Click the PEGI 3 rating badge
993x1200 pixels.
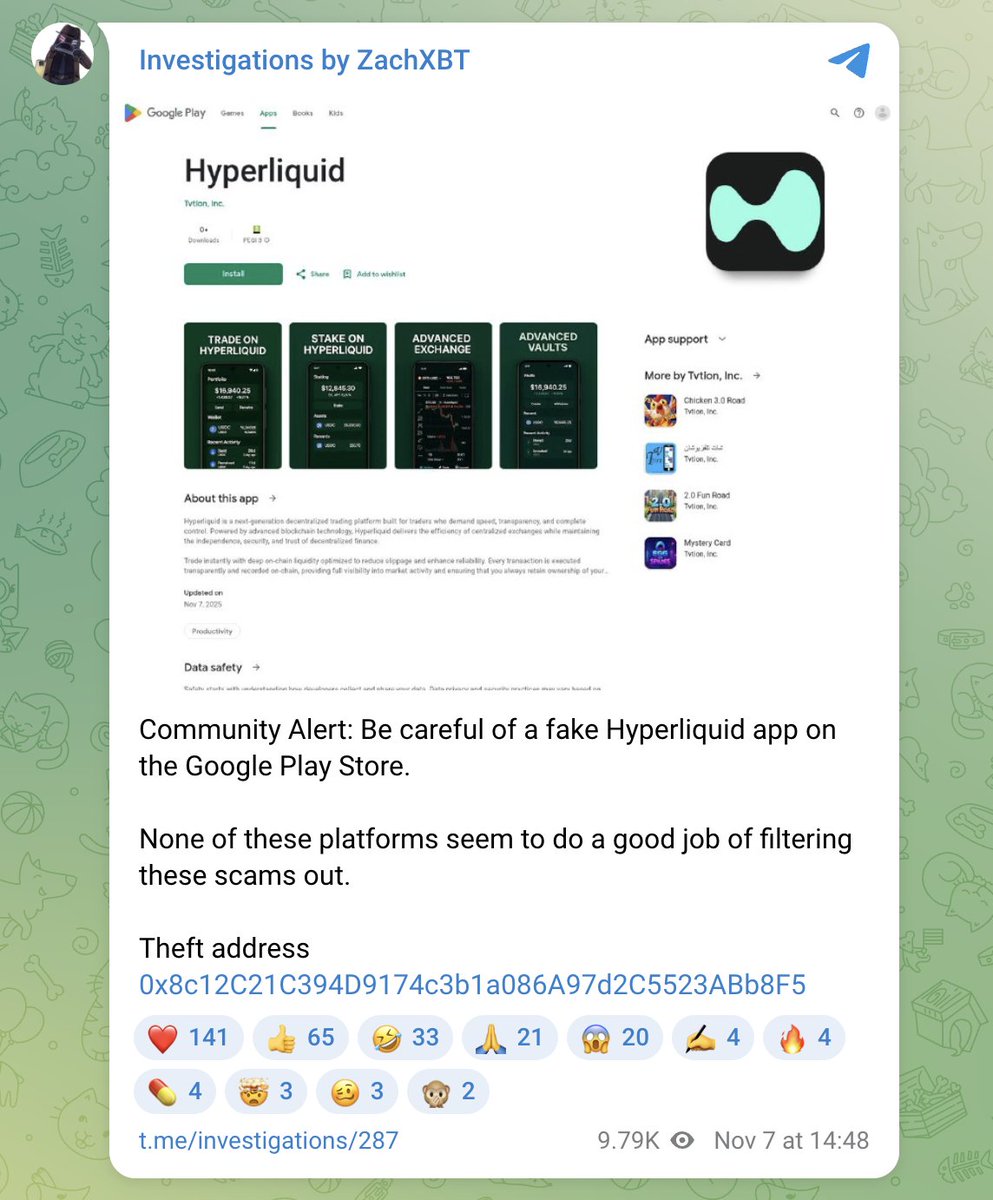[x=256, y=234]
